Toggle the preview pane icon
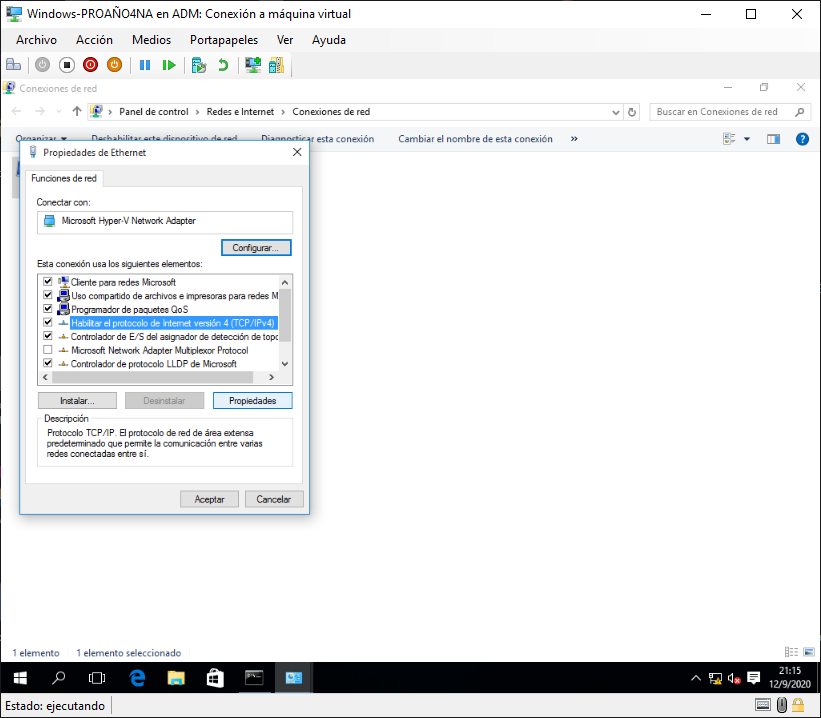 [x=773, y=139]
